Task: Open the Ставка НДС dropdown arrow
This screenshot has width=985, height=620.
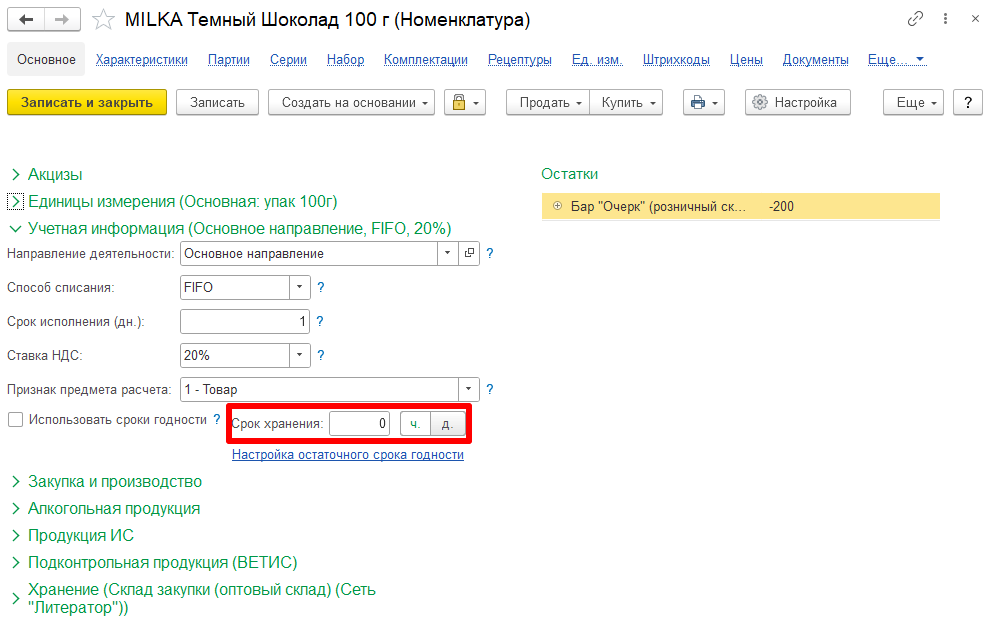Action: point(300,355)
